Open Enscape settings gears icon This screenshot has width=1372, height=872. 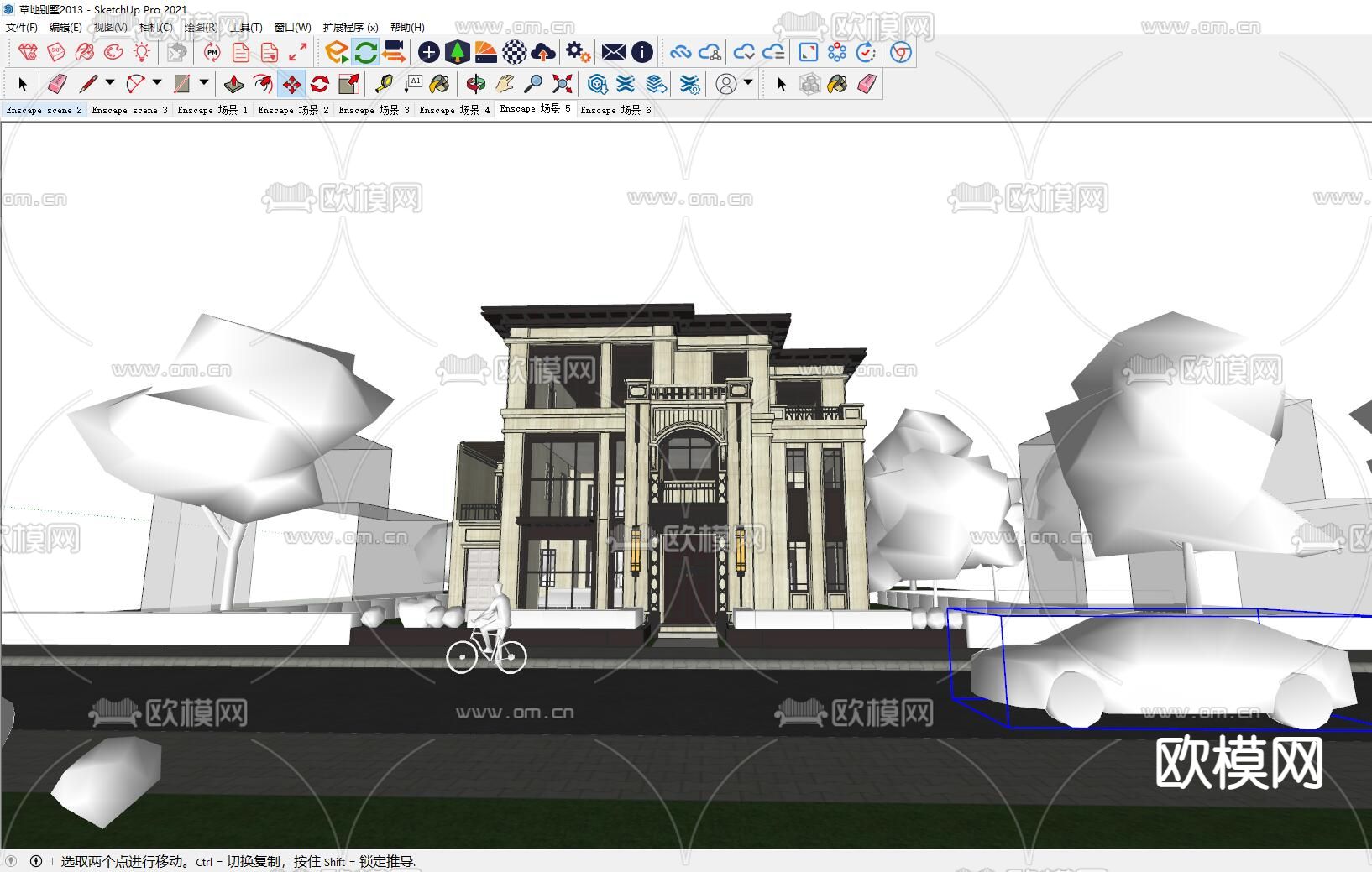[x=578, y=52]
